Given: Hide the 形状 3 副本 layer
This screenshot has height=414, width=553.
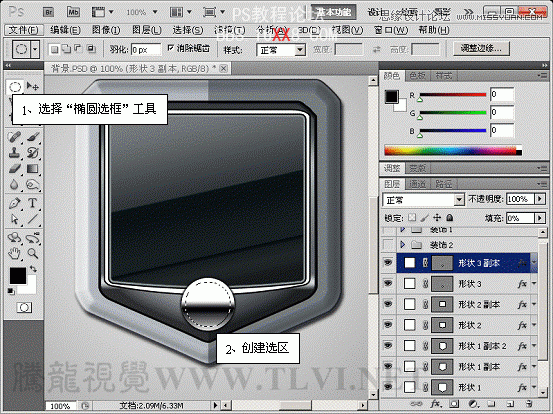Looking at the screenshot, I should point(388,263).
